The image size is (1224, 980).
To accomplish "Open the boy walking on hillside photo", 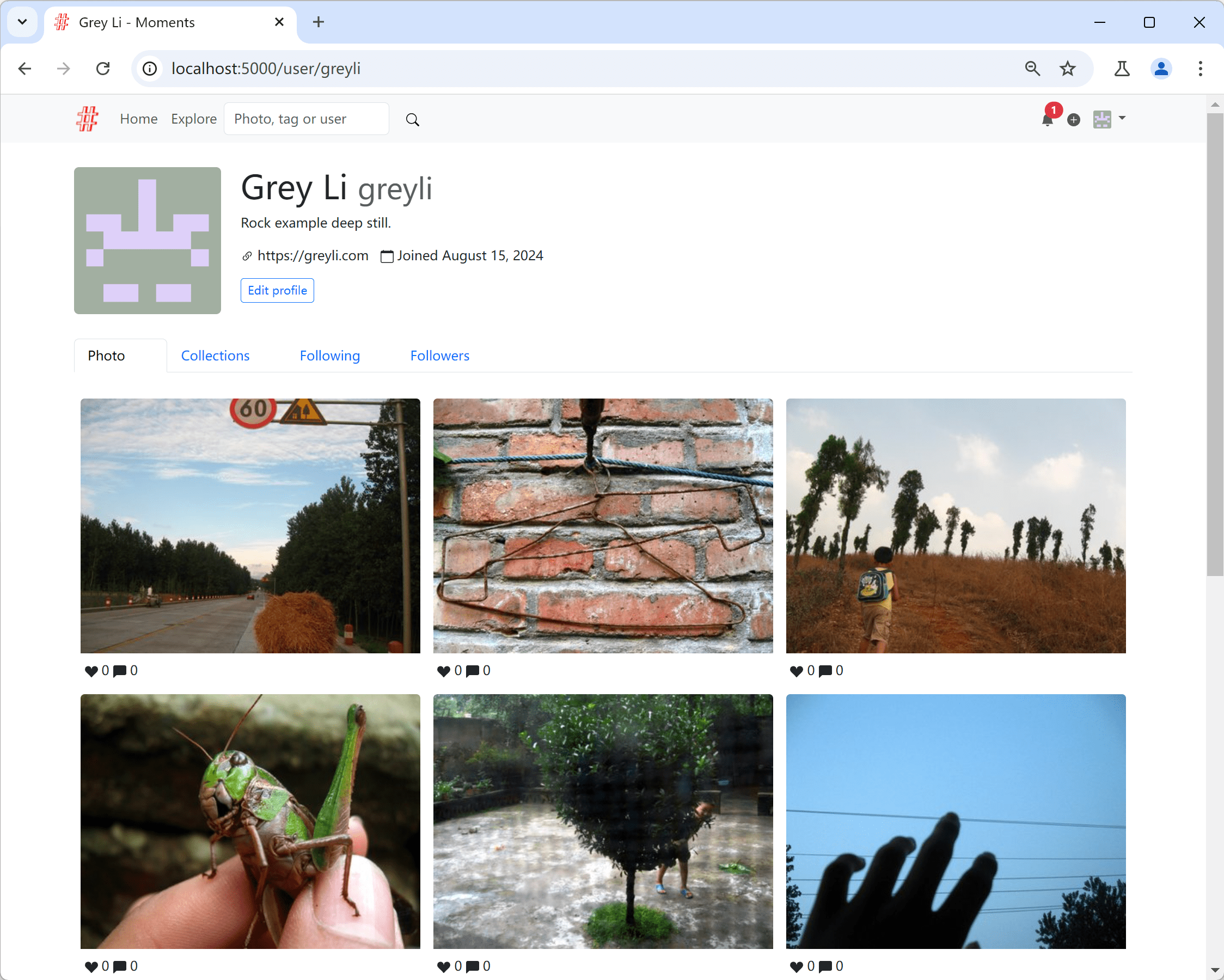I will [956, 526].
